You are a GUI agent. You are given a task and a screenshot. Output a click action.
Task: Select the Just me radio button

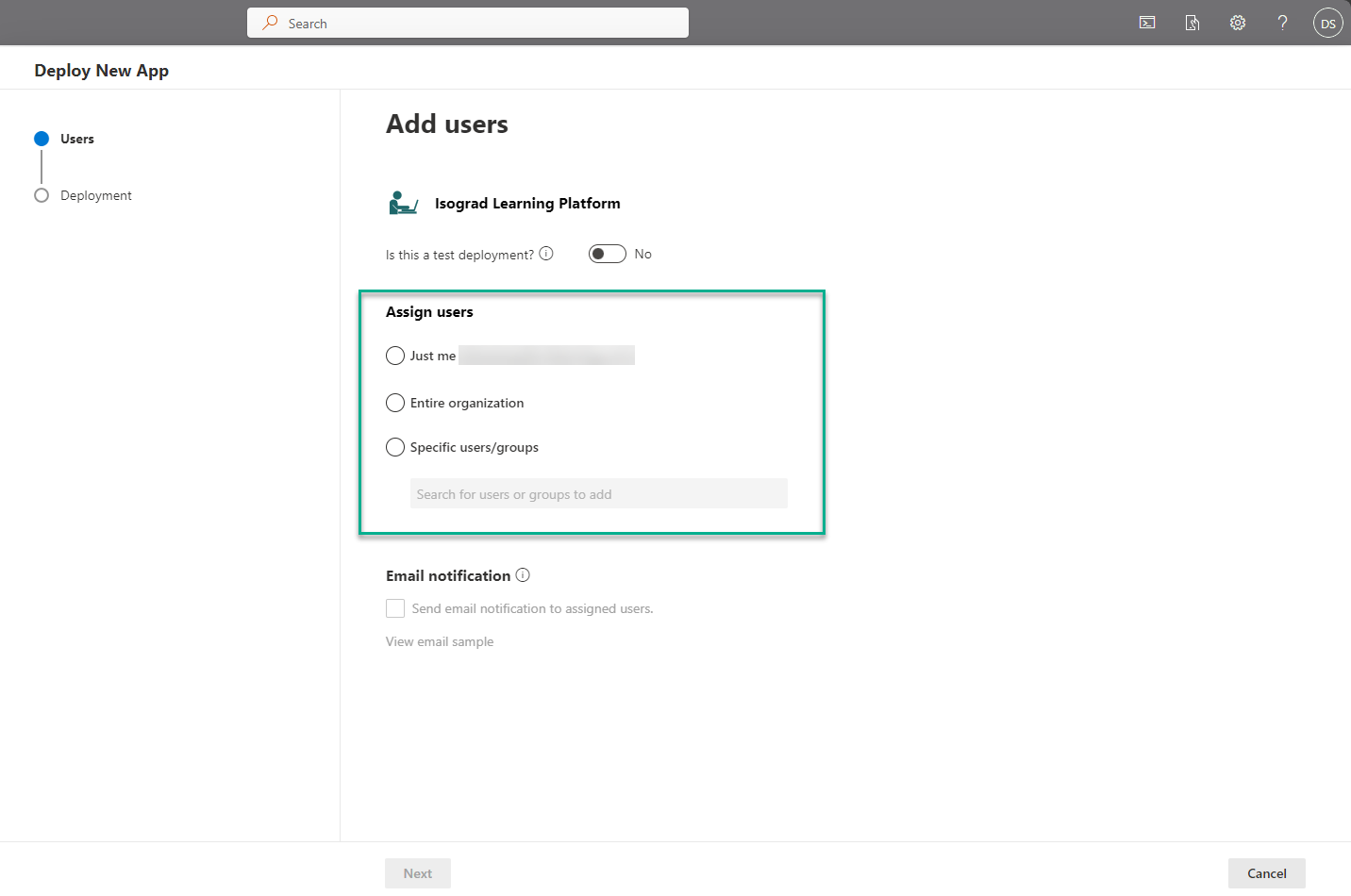click(395, 356)
